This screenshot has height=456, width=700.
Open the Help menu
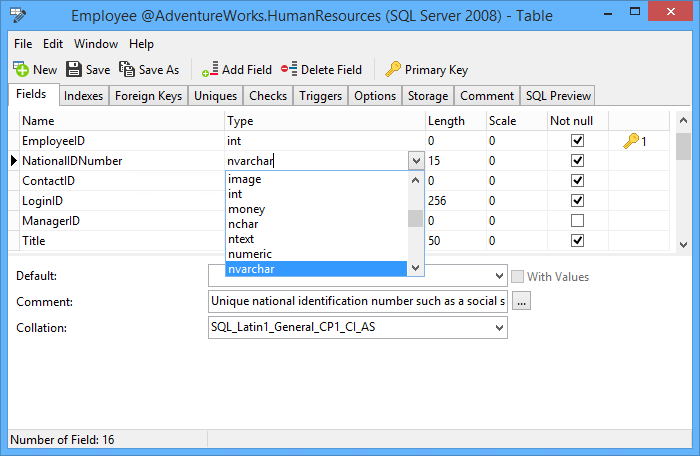[x=142, y=44]
